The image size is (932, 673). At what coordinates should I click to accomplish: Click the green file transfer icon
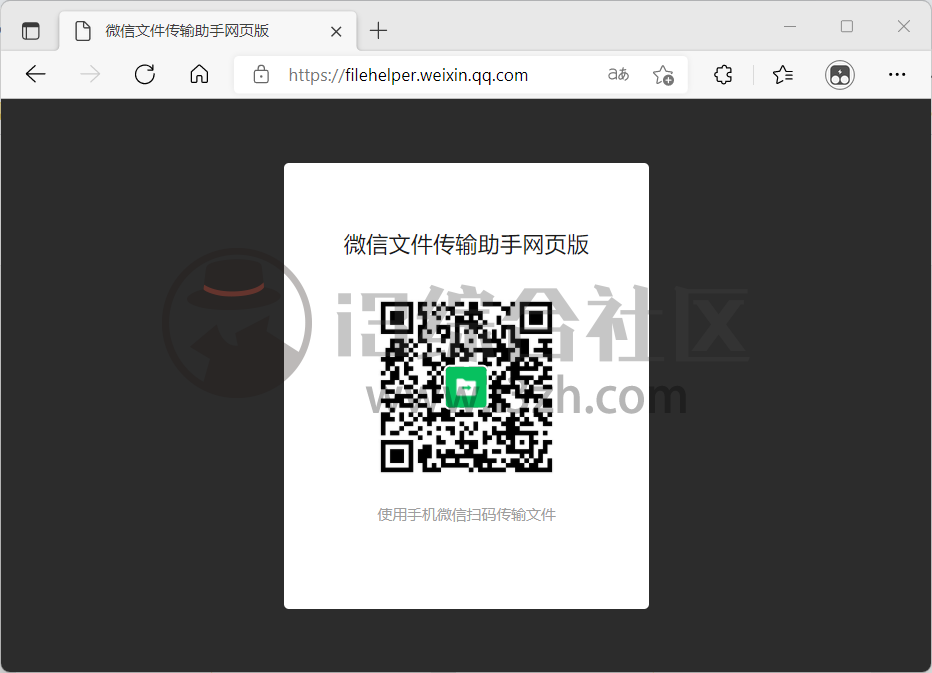(x=467, y=387)
